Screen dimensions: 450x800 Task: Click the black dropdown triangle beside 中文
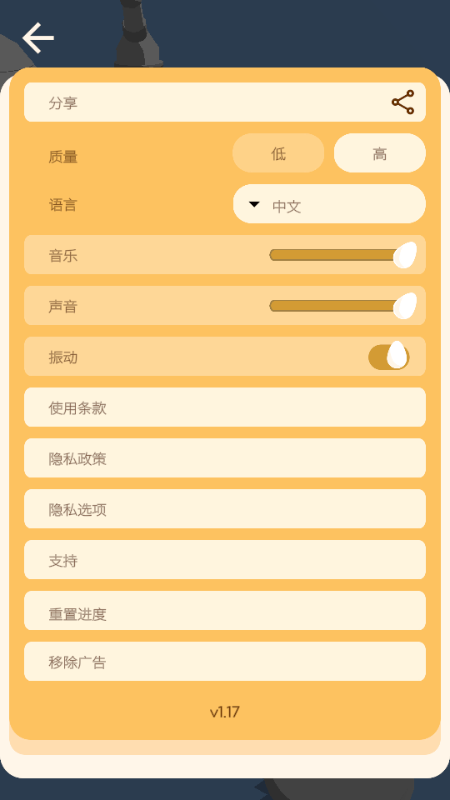(254, 205)
